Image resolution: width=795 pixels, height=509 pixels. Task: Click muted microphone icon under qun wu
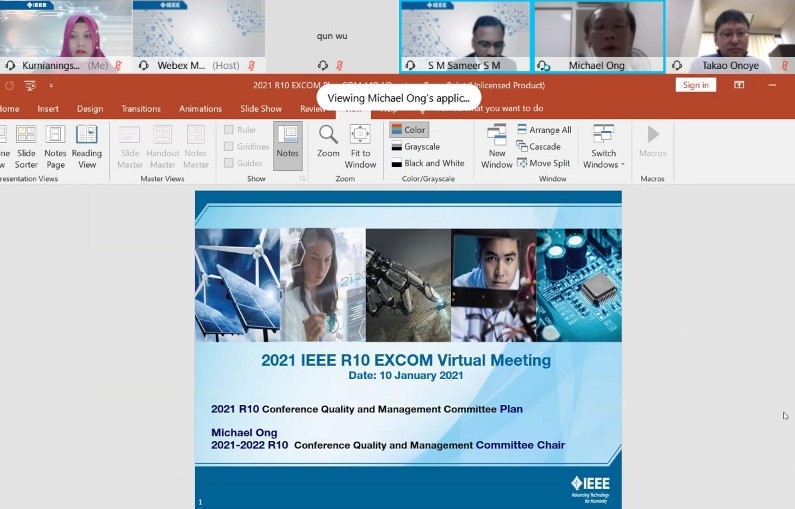[x=340, y=65]
